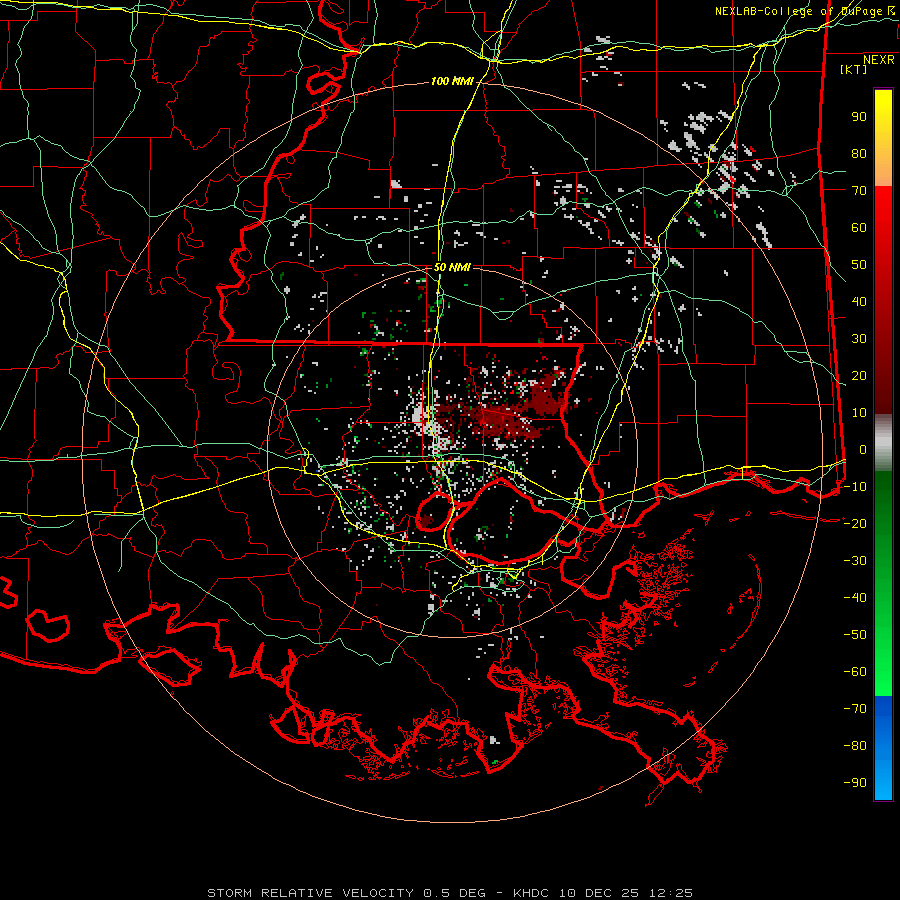The width and height of the screenshot is (900, 900).
Task: Select the 50 NMI range ring label
Action: [452, 267]
